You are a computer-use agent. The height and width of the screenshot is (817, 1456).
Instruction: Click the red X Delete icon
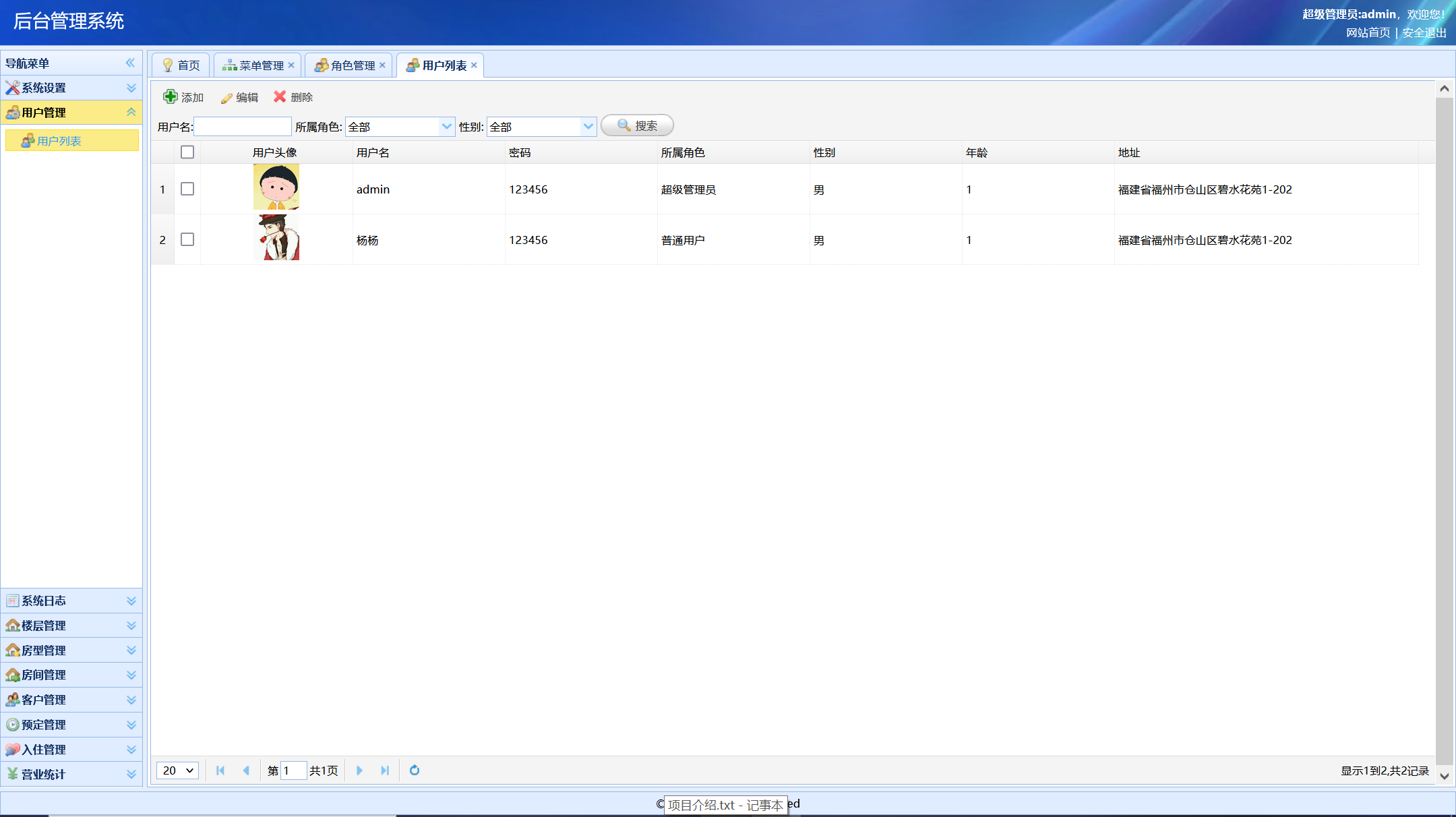click(x=280, y=97)
